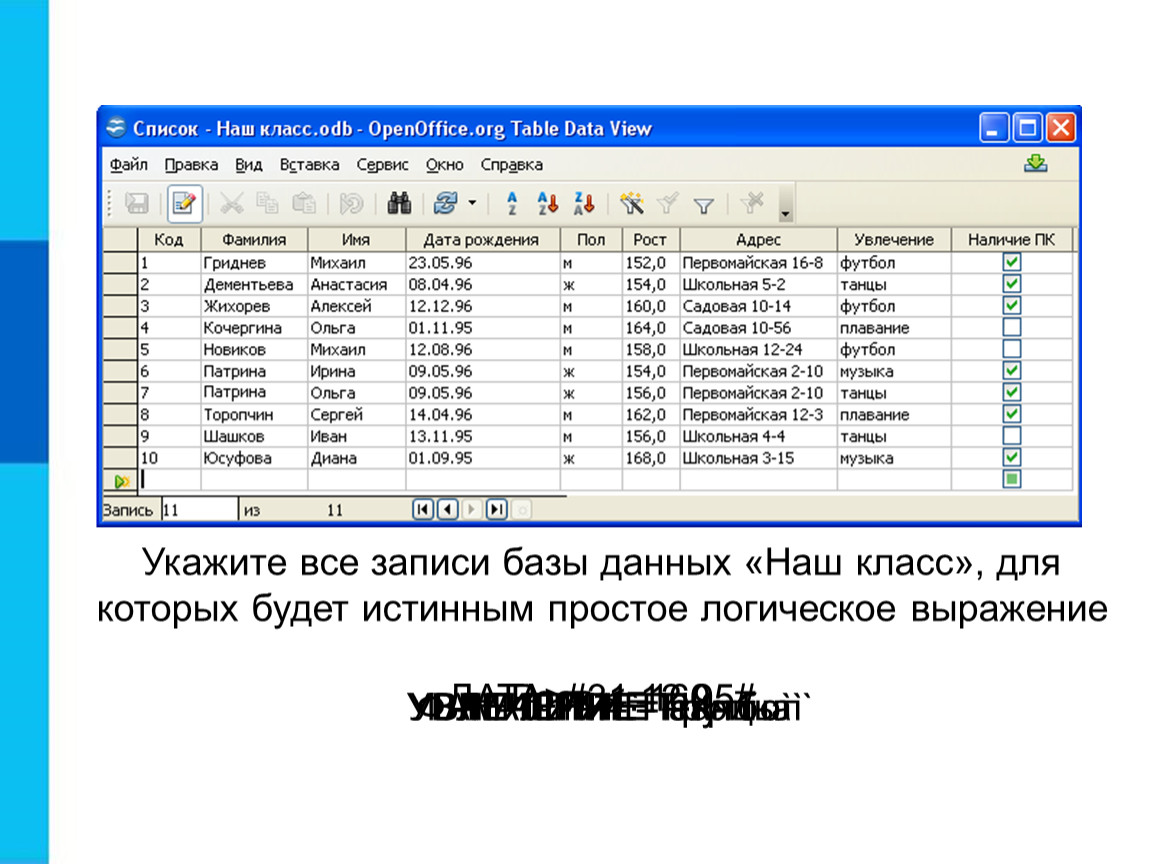Click the new record navigation button

pos(521,509)
